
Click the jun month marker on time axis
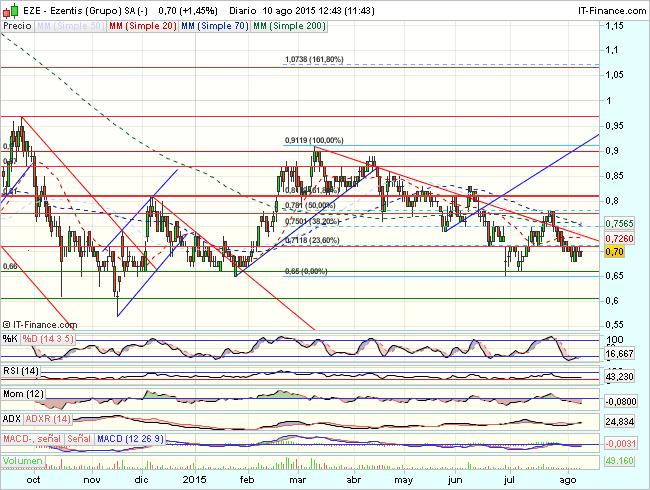(455, 480)
